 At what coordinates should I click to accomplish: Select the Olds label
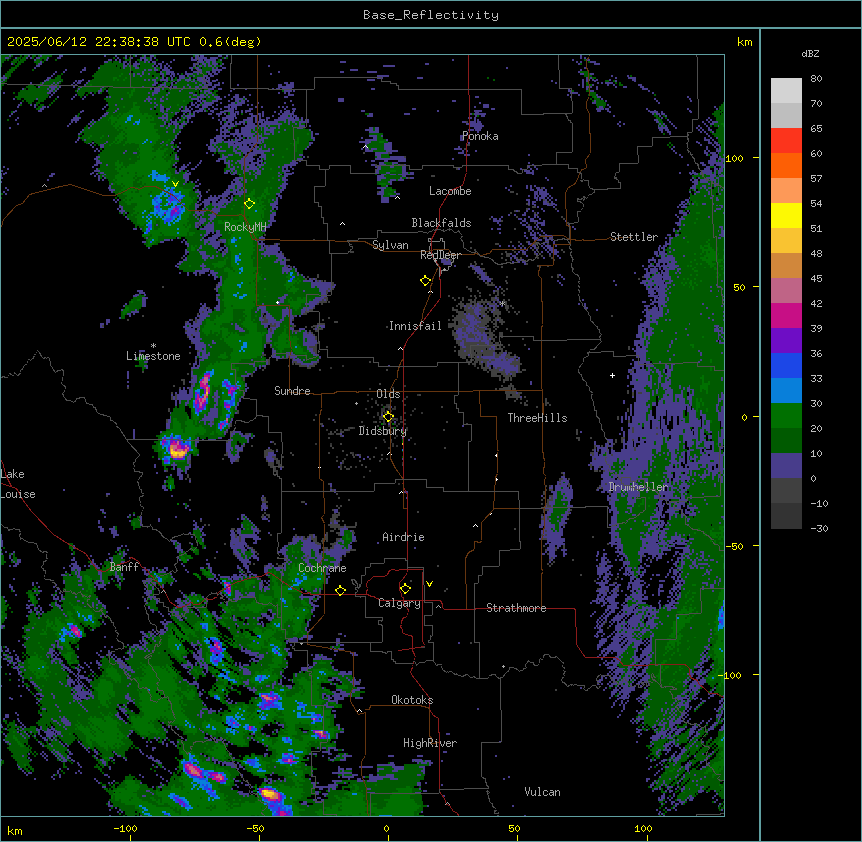pos(388,394)
